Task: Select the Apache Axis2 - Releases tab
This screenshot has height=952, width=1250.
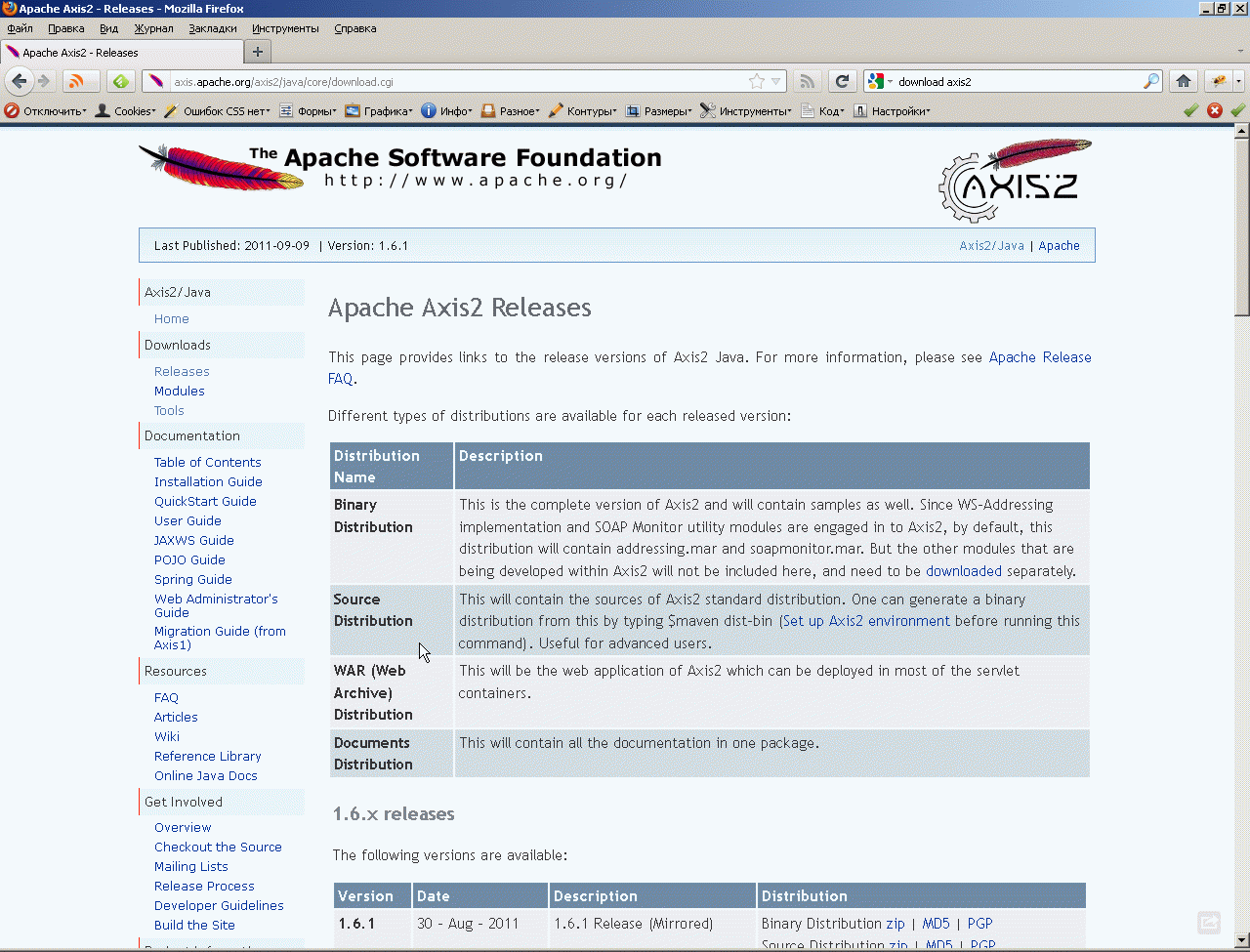Action: pos(122,52)
